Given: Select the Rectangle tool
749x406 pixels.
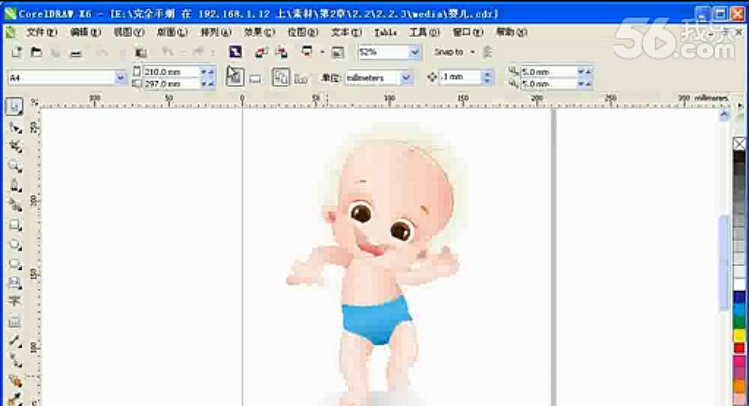Looking at the screenshot, I should click(15, 224).
